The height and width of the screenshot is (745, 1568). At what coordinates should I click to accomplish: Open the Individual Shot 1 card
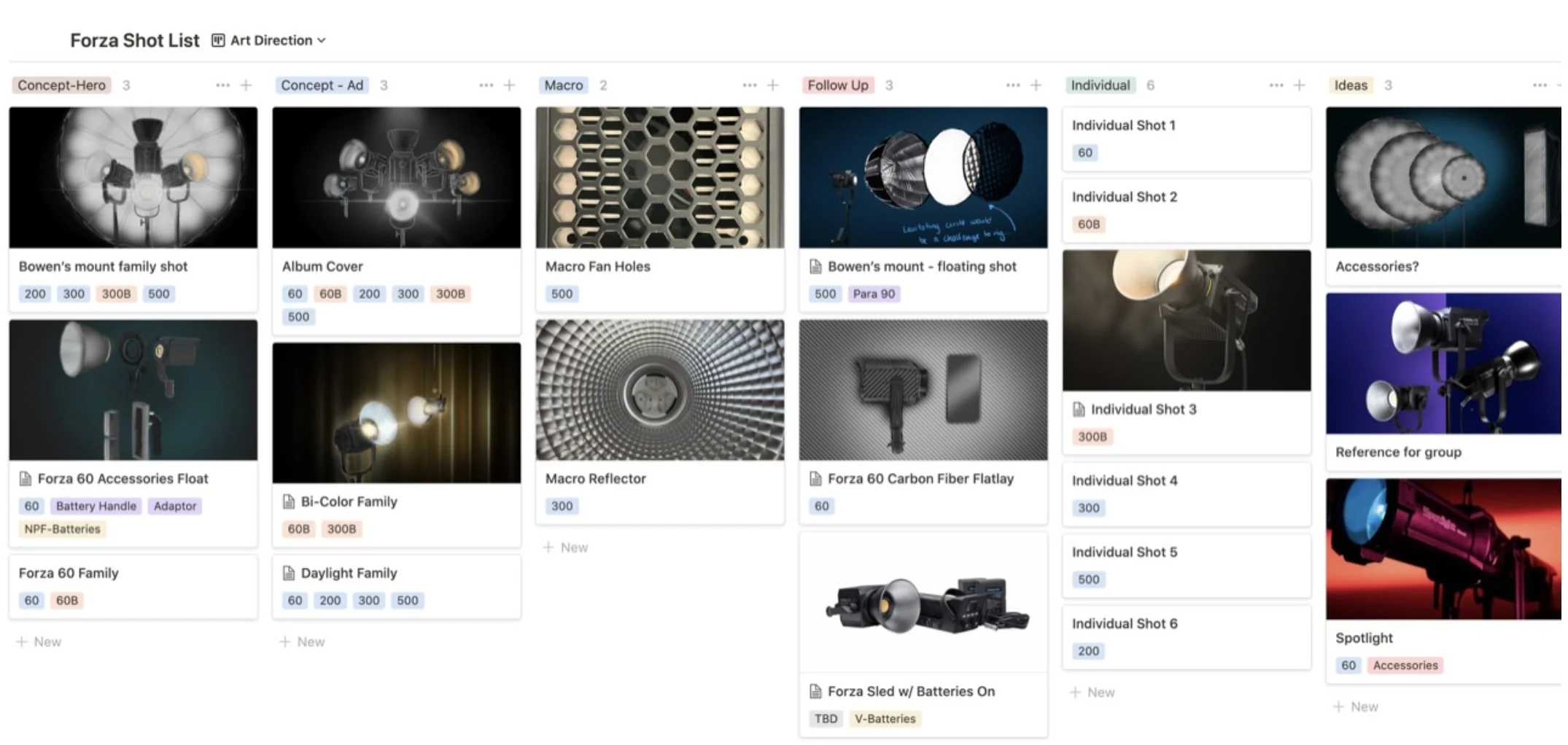[1187, 139]
